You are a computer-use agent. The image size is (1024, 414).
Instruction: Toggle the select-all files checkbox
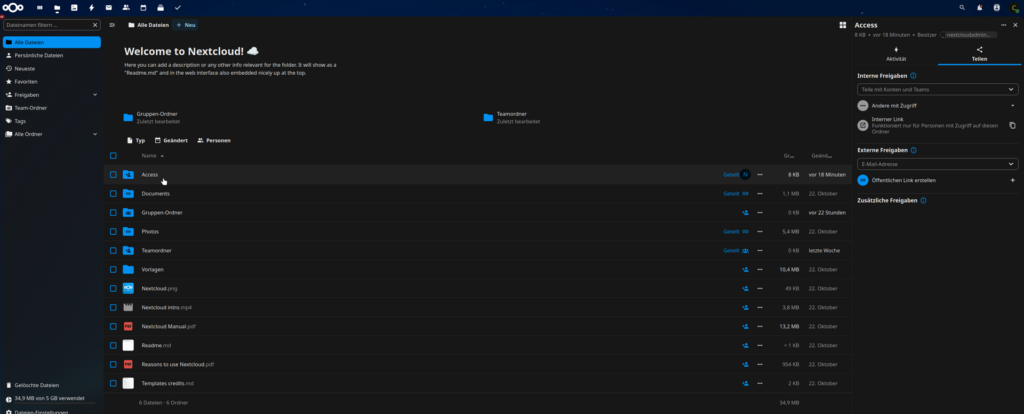click(113, 156)
